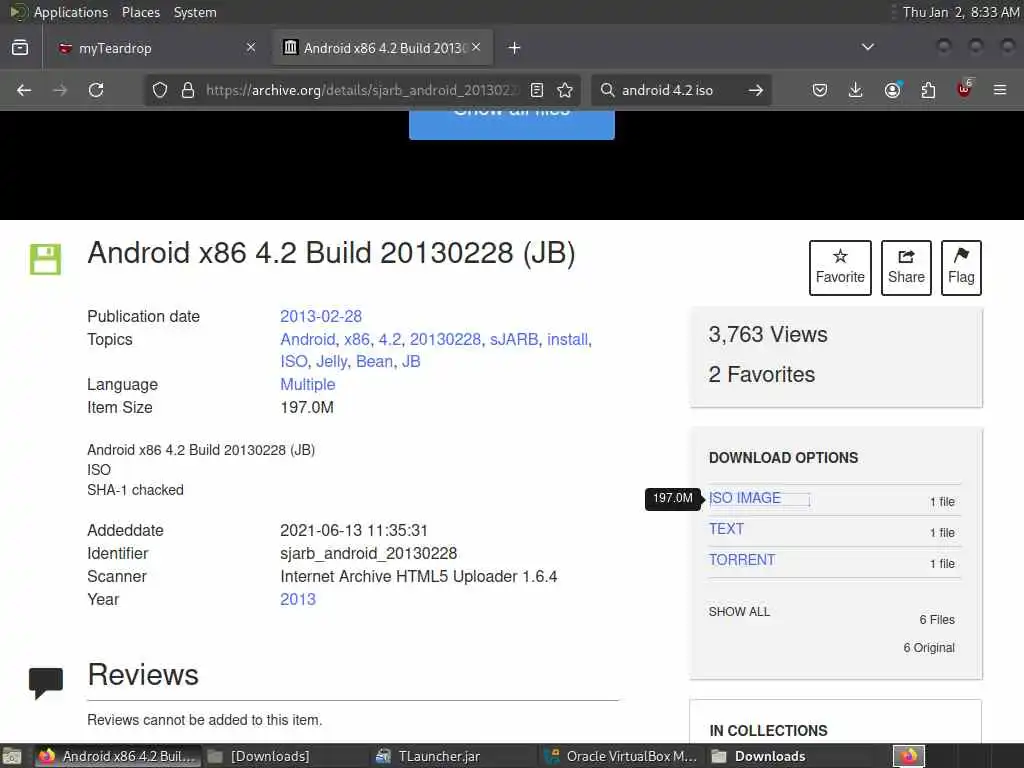
Task: Open the Places menu
Action: click(140, 12)
